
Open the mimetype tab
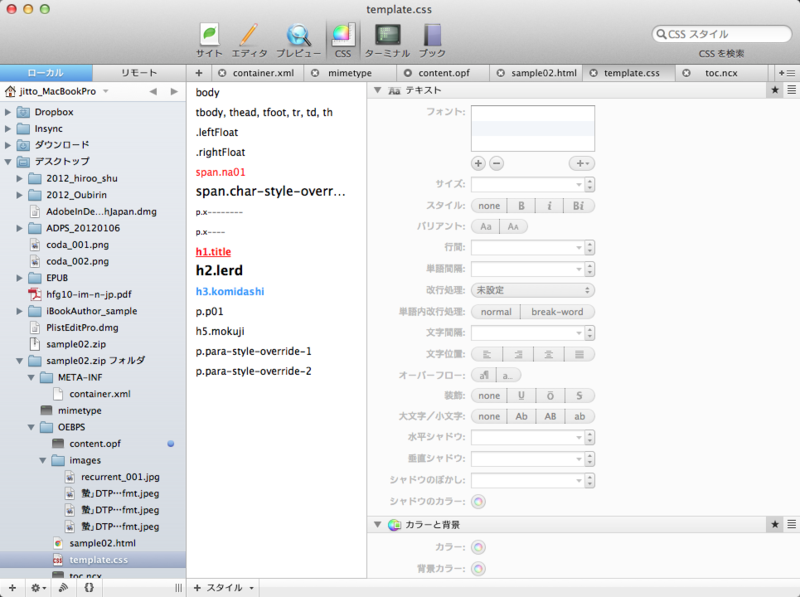(x=349, y=73)
